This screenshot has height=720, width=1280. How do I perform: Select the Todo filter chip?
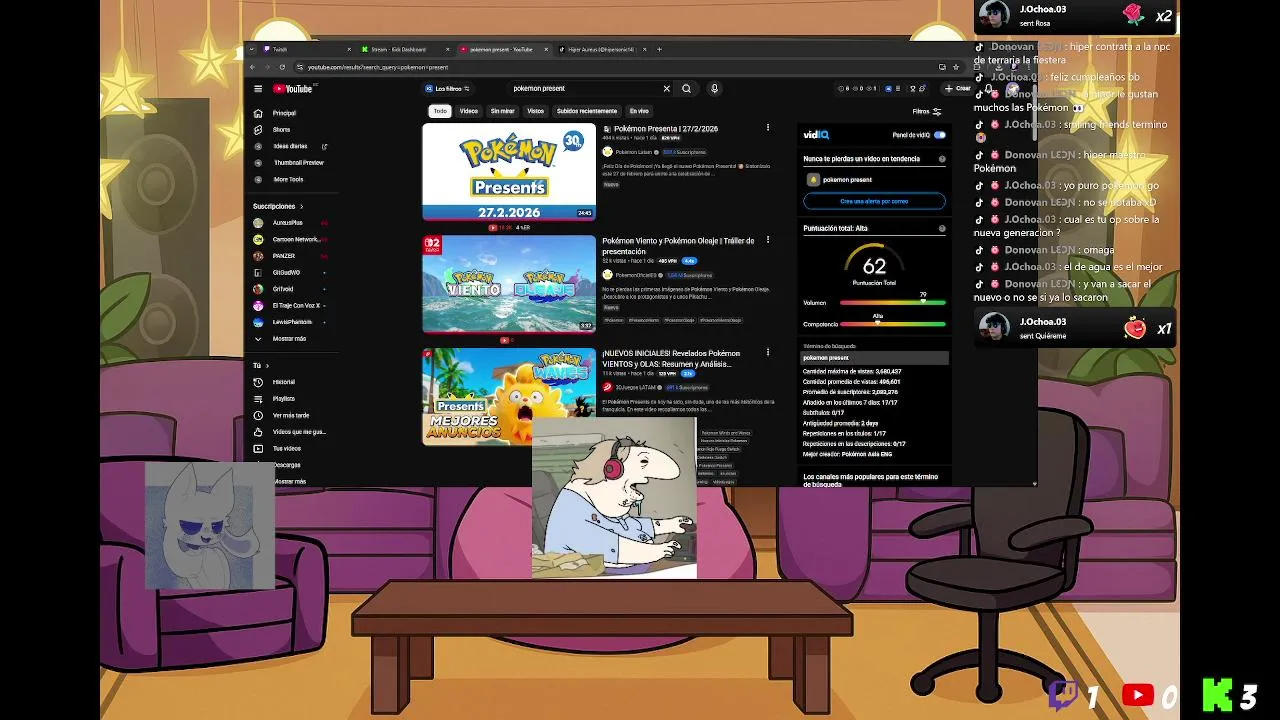pyautogui.click(x=440, y=111)
